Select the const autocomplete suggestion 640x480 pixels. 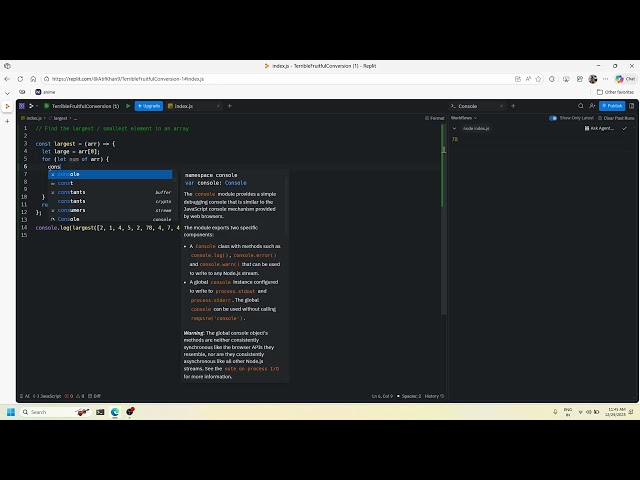(x=110, y=183)
